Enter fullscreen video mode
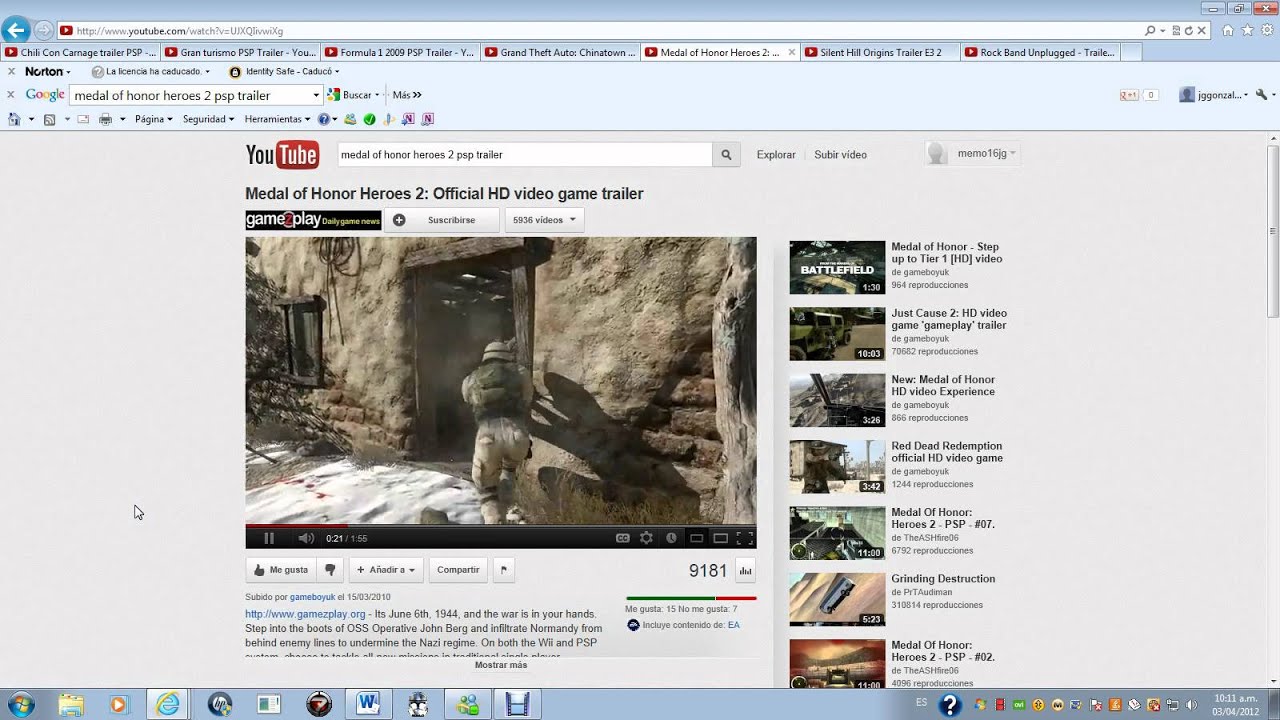The image size is (1280, 720). (x=745, y=538)
